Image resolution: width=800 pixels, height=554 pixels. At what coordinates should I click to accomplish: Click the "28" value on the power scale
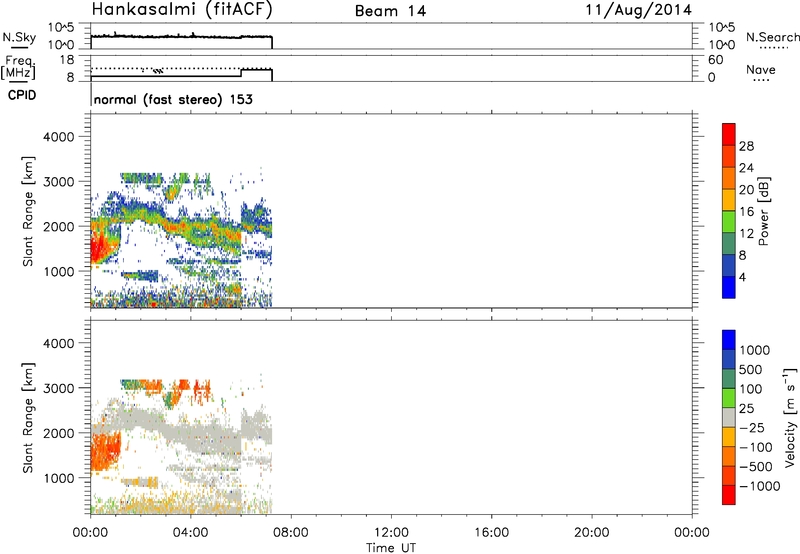click(x=746, y=146)
